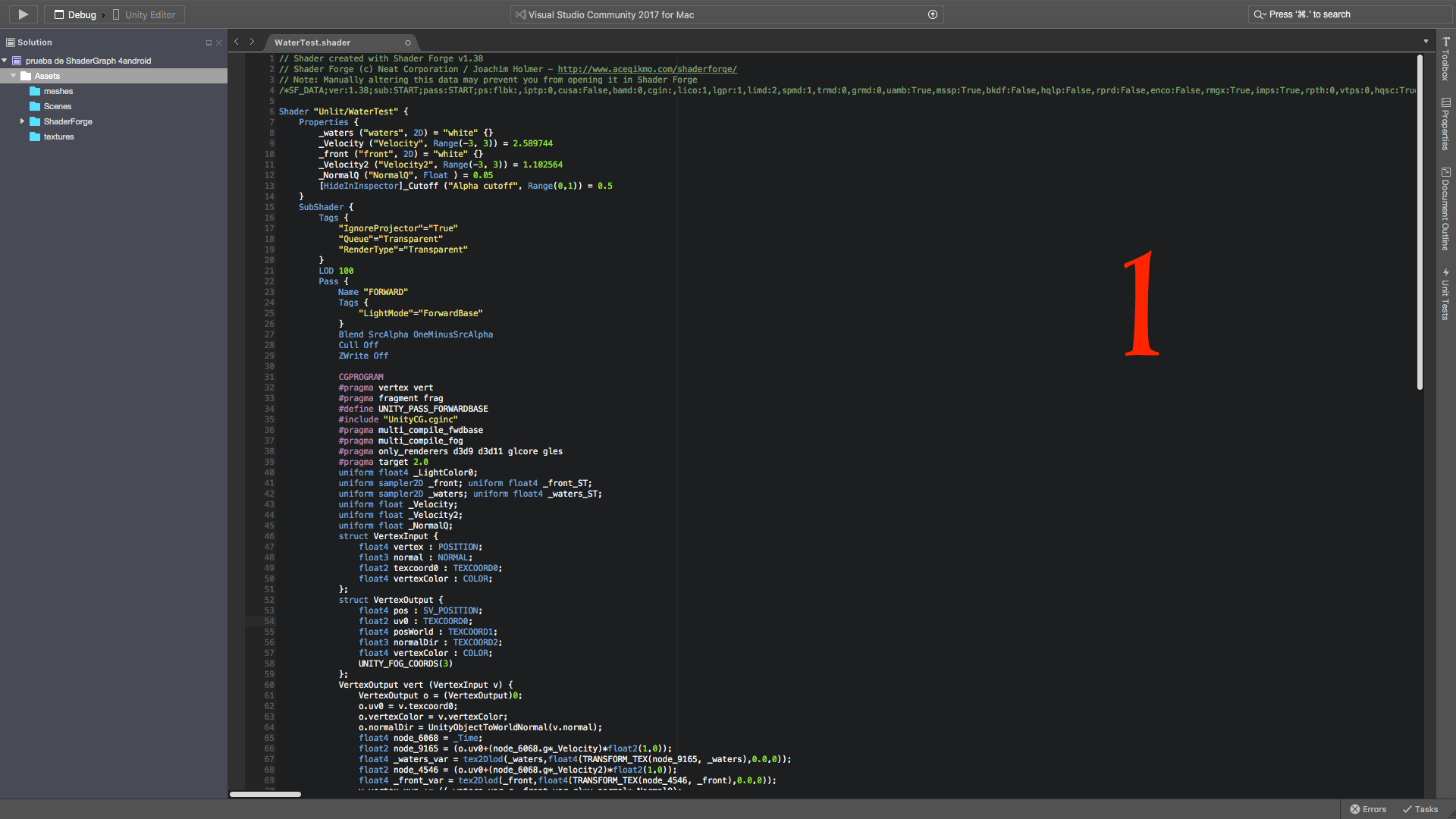Click the Visual Studio Community 2017 tab
Image resolution: width=1456 pixels, height=819 pixels.
[727, 14]
